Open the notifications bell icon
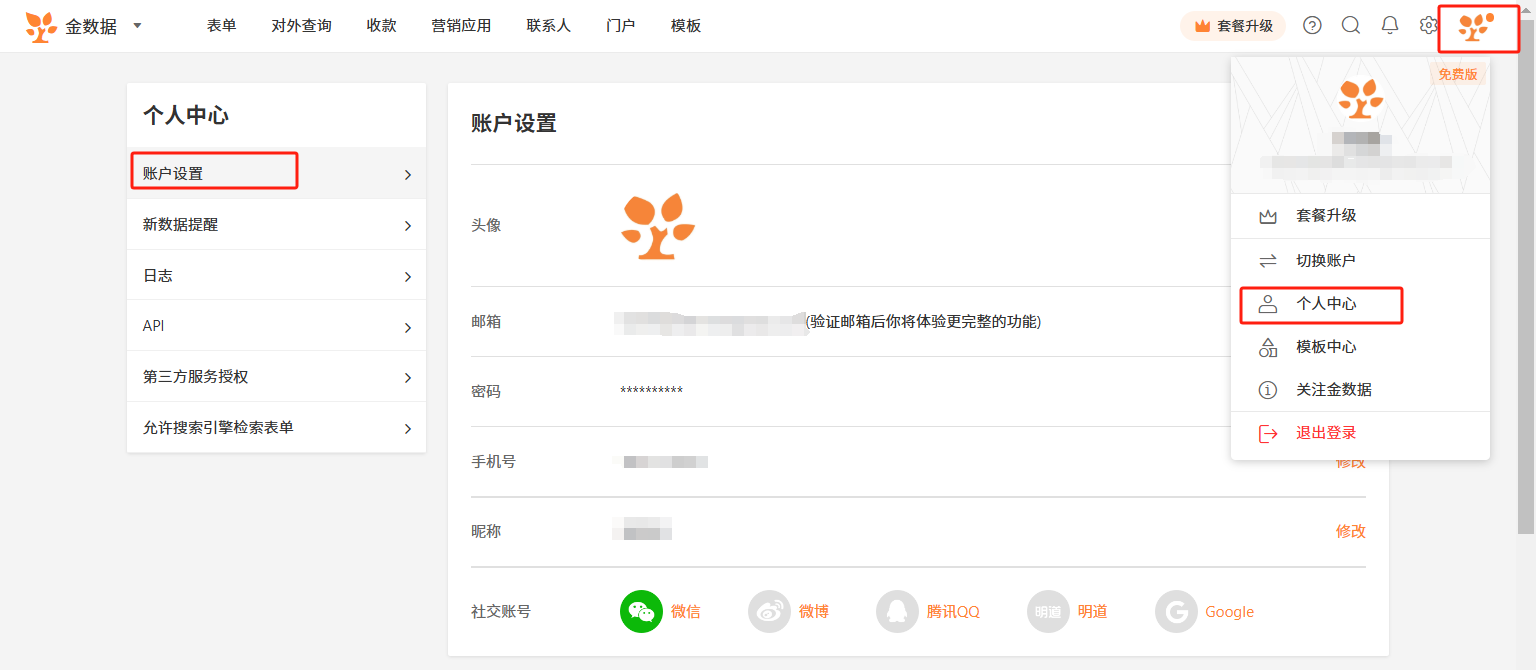Screen dimensions: 1536x670 coord(1390,26)
